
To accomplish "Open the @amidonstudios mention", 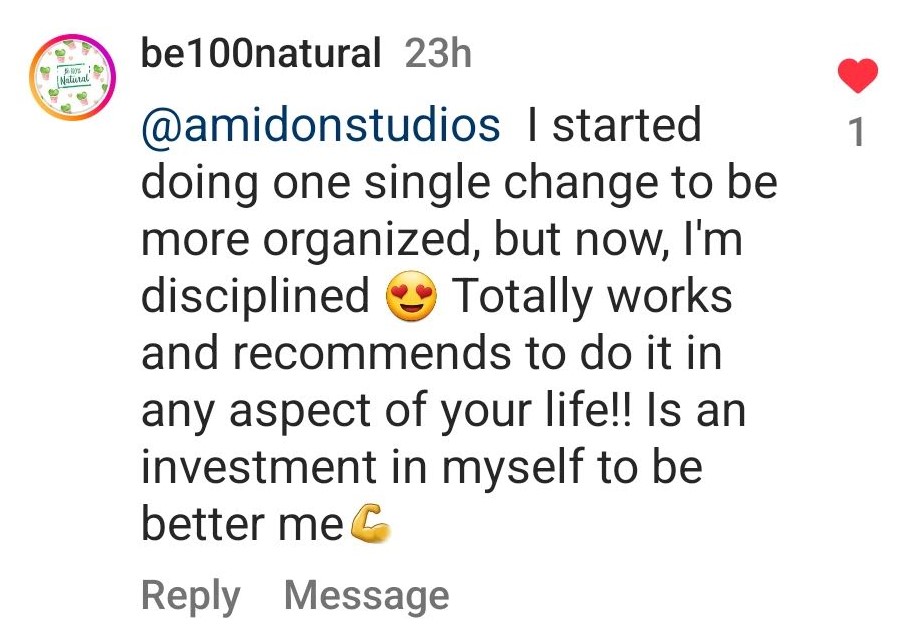I will [321, 126].
